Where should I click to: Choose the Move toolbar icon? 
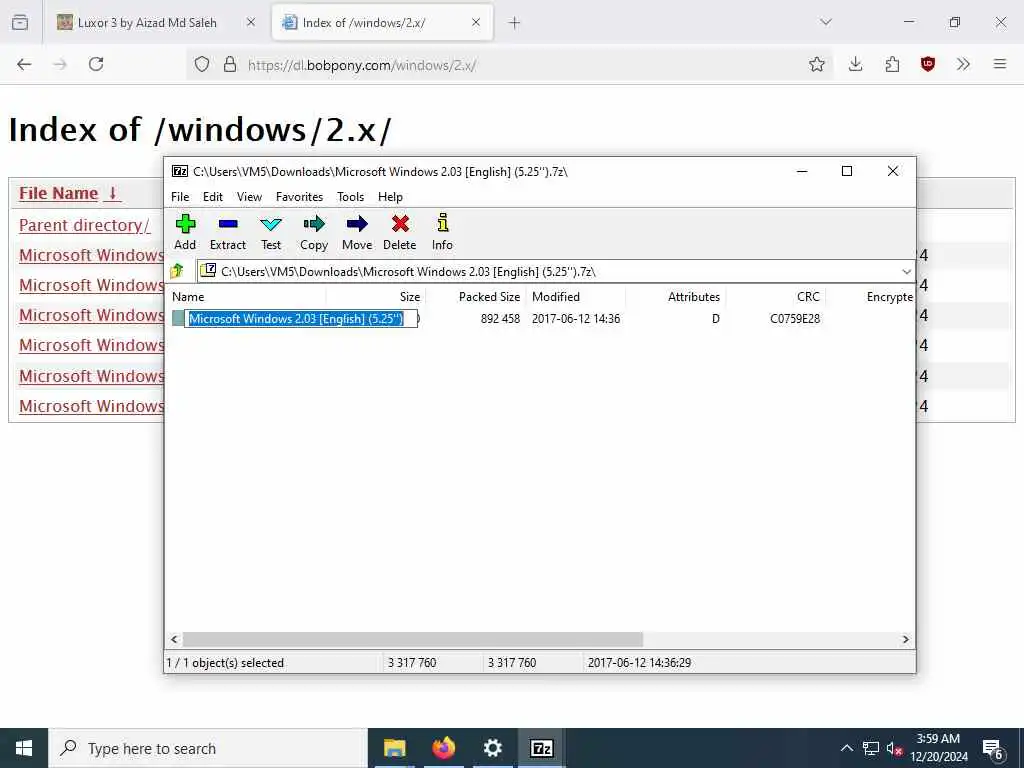(357, 232)
